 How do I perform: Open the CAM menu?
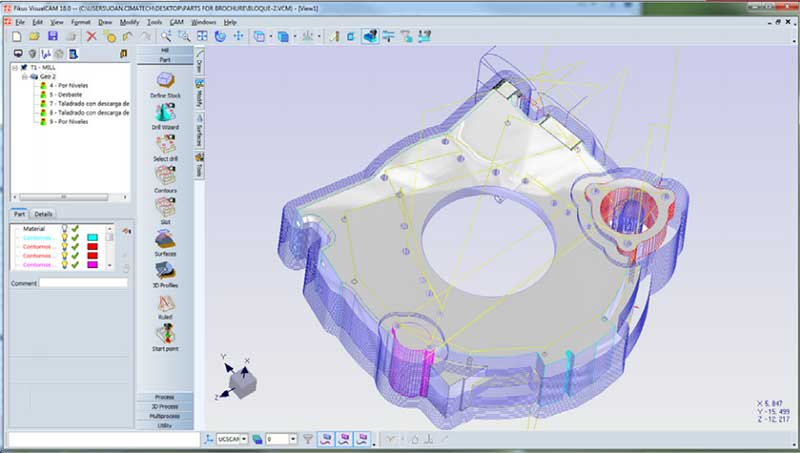tap(174, 21)
